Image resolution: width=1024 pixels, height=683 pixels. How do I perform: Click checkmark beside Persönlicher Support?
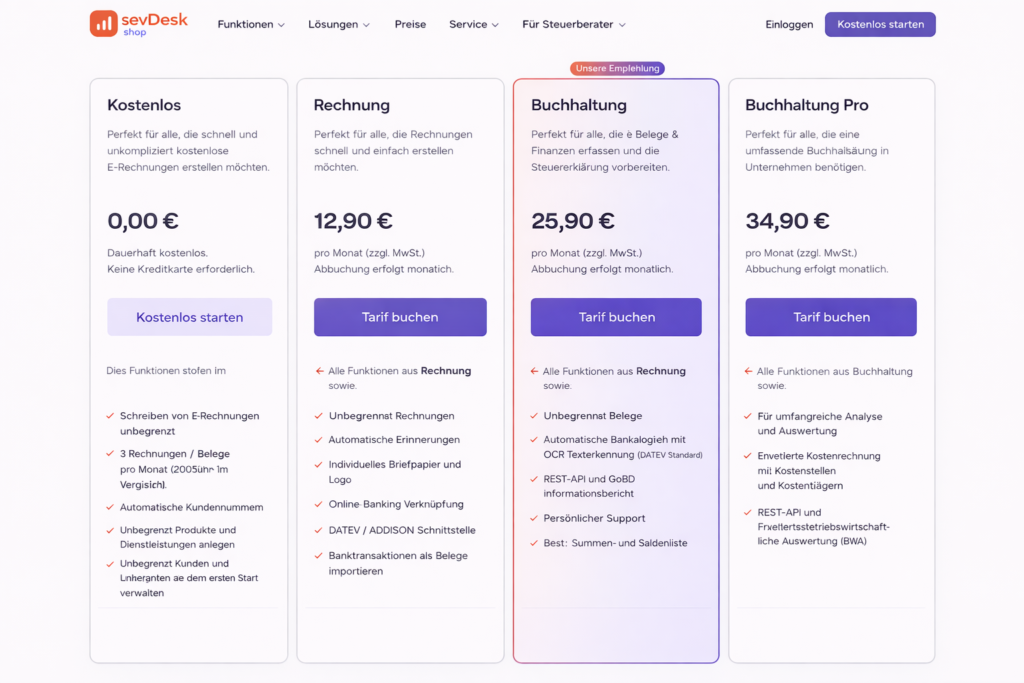[x=535, y=518]
